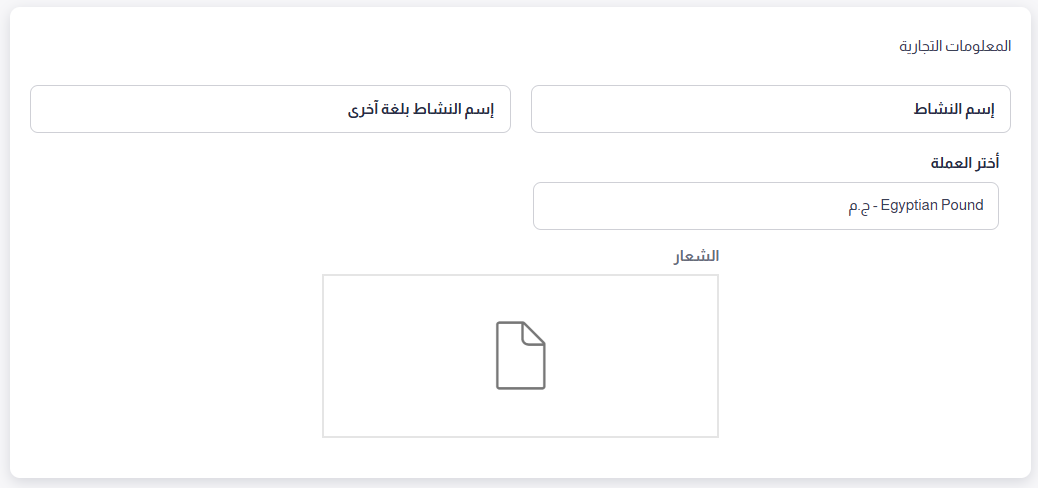Choose currency from the أختر العملة selector
This screenshot has height=488, width=1038.
(x=765, y=206)
